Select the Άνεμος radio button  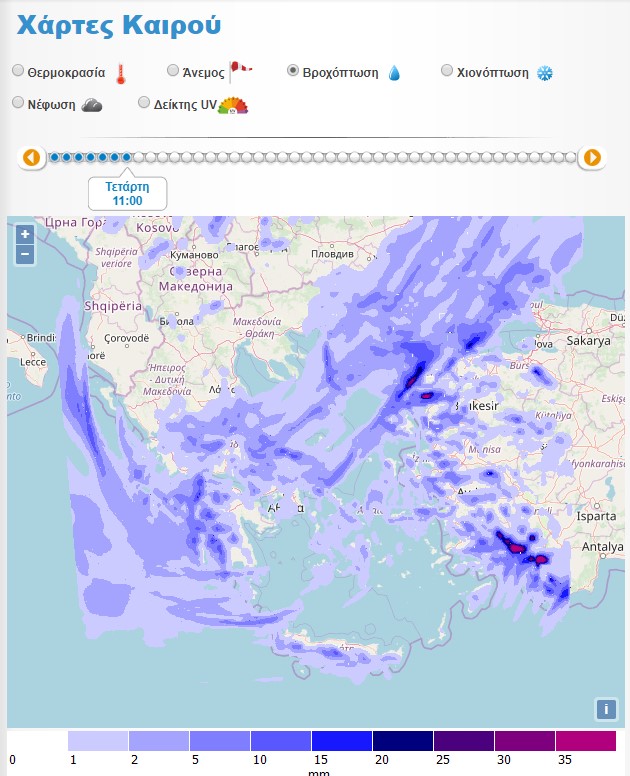(173, 70)
